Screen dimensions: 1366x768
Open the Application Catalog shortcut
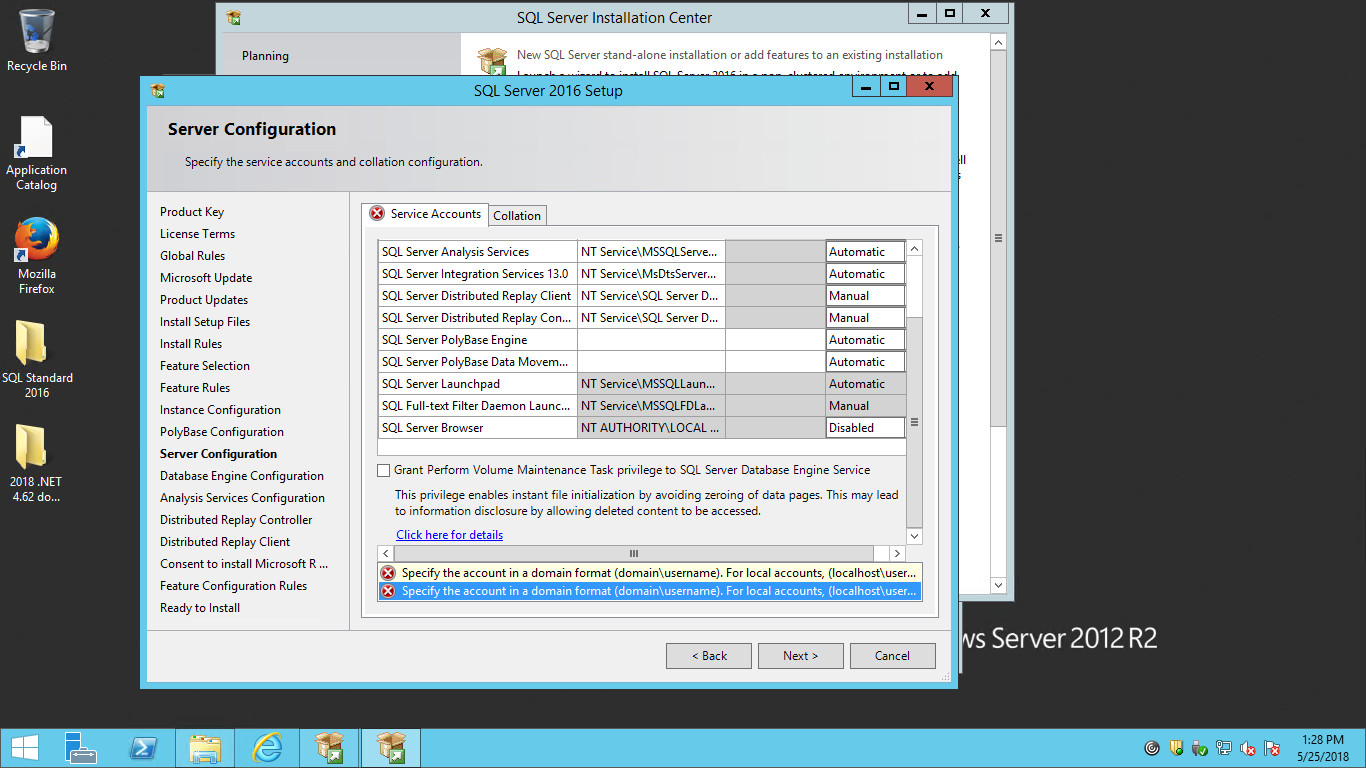[37, 150]
